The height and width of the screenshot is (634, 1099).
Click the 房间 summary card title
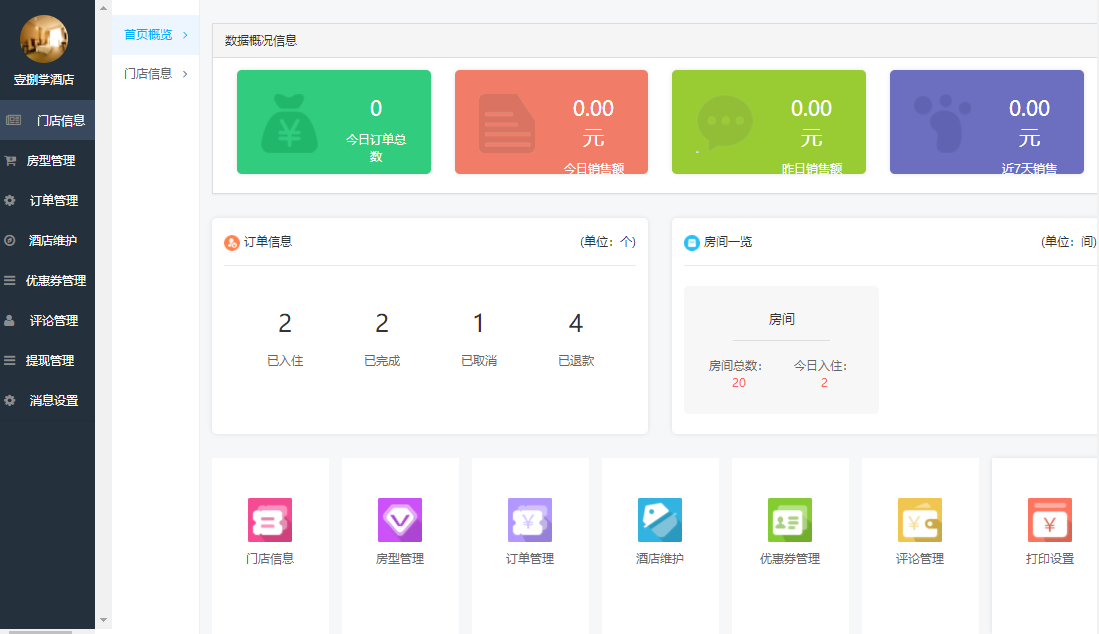point(781,319)
